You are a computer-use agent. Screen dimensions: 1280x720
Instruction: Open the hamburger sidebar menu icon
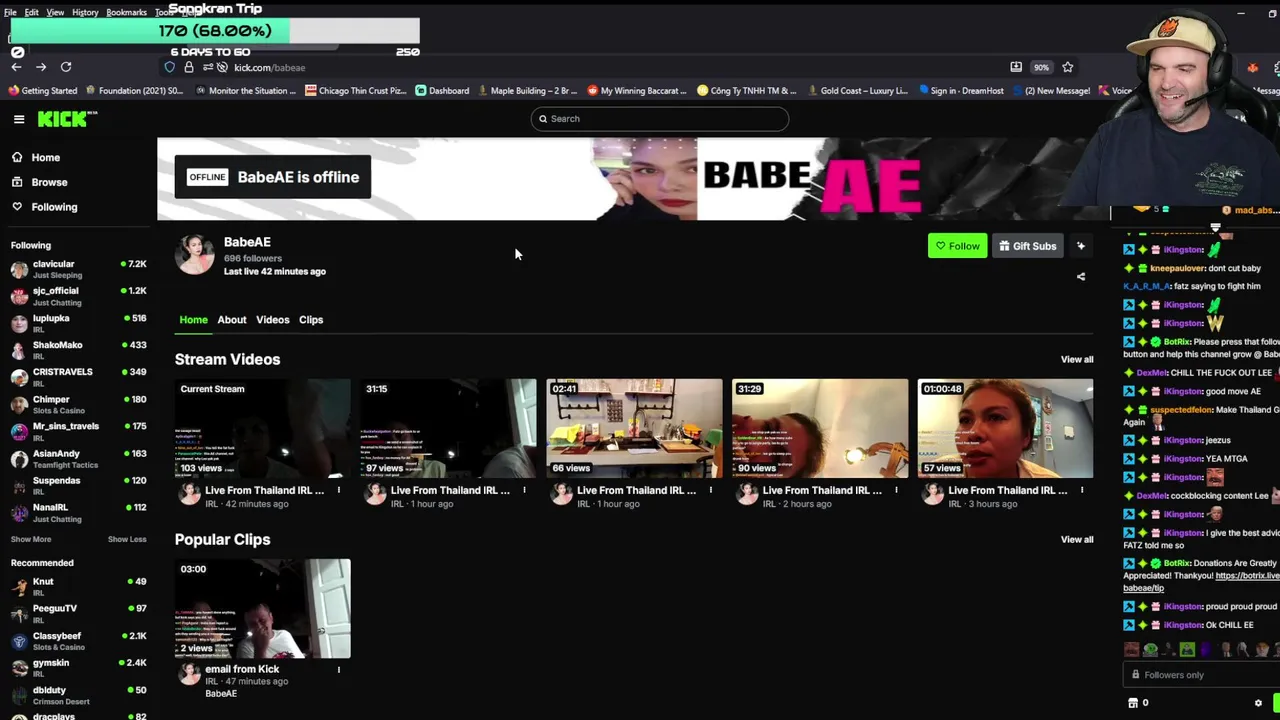[19, 119]
